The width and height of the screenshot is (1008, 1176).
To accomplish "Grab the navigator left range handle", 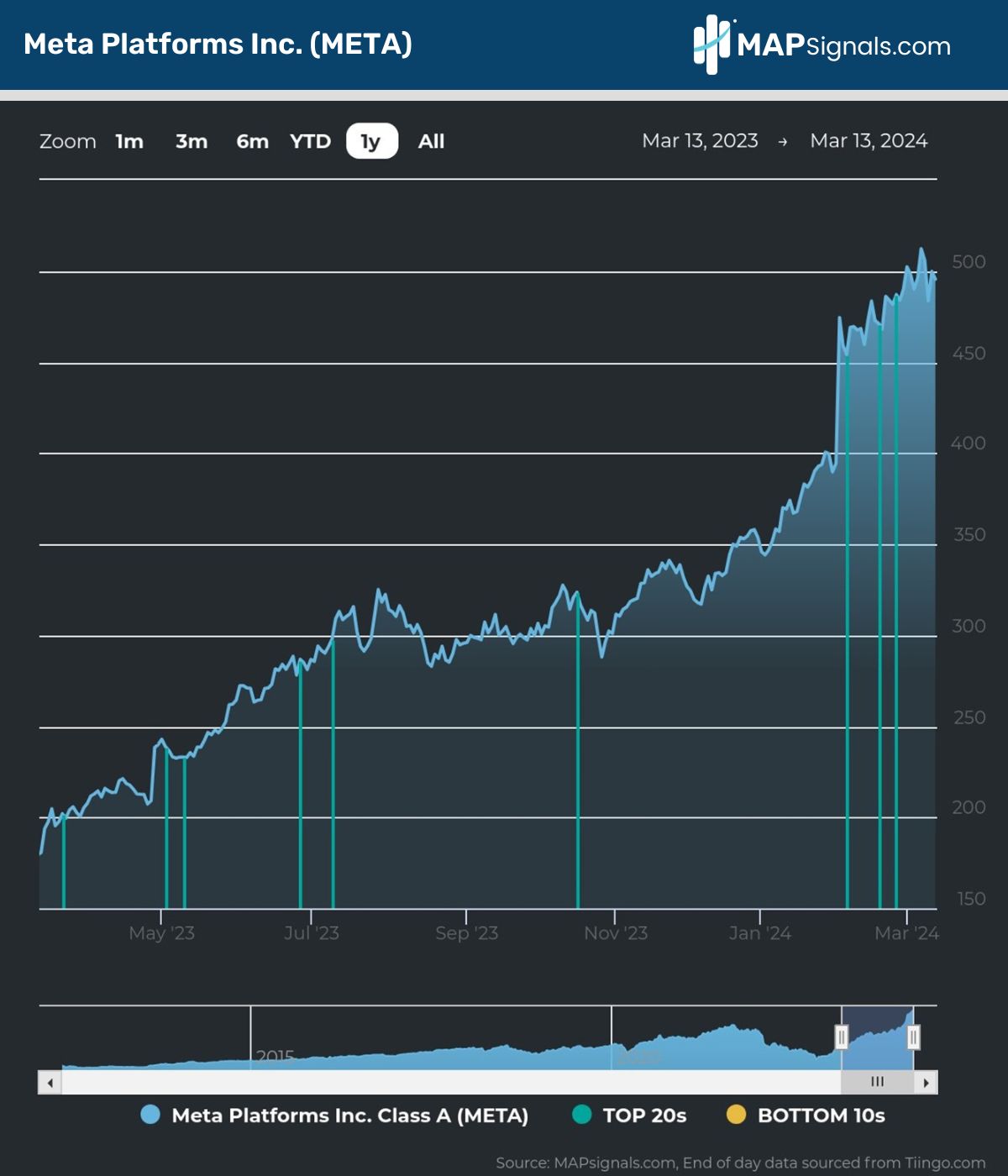I will (x=842, y=1037).
